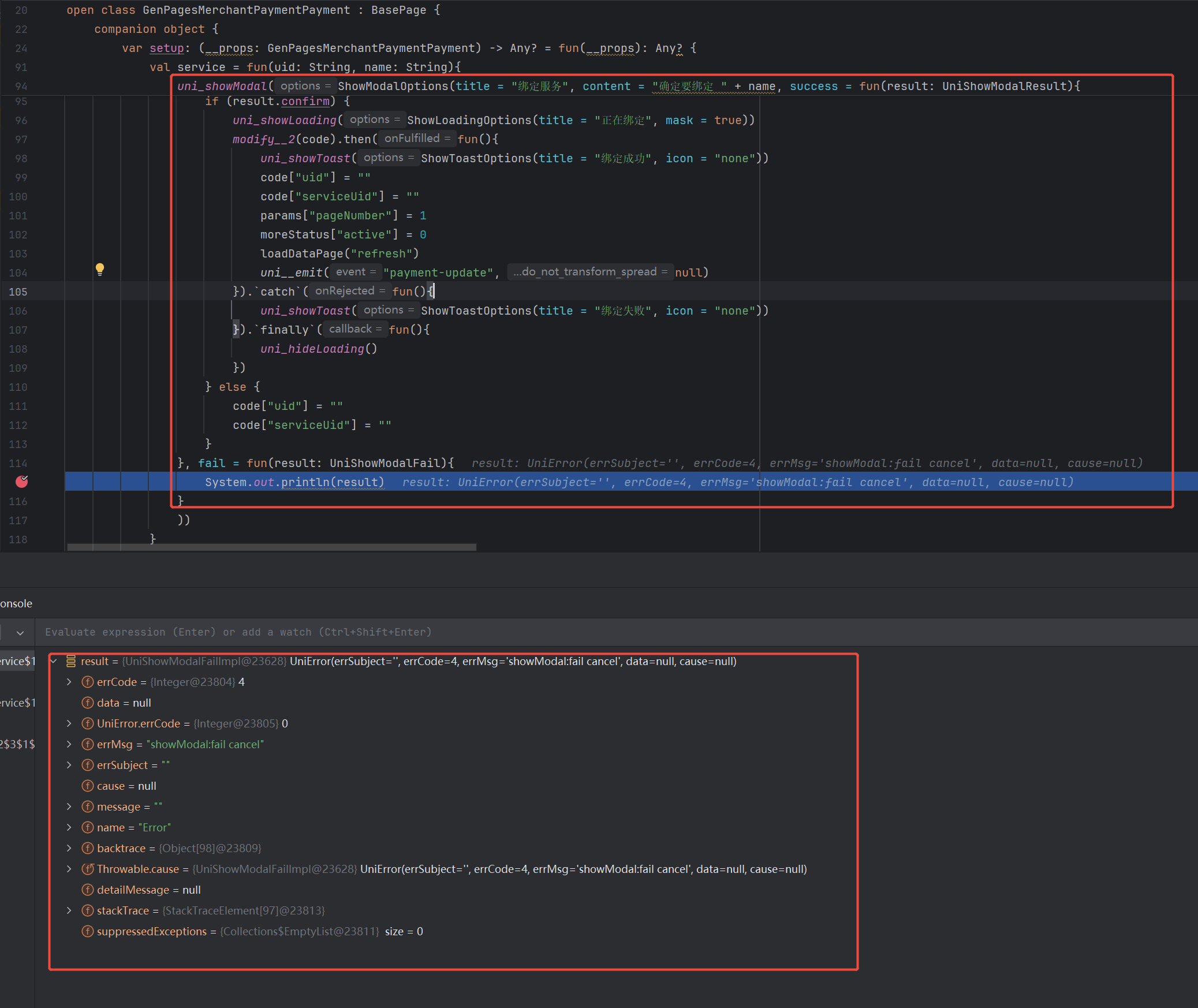Expand the backtrace Object array node

coord(69,848)
